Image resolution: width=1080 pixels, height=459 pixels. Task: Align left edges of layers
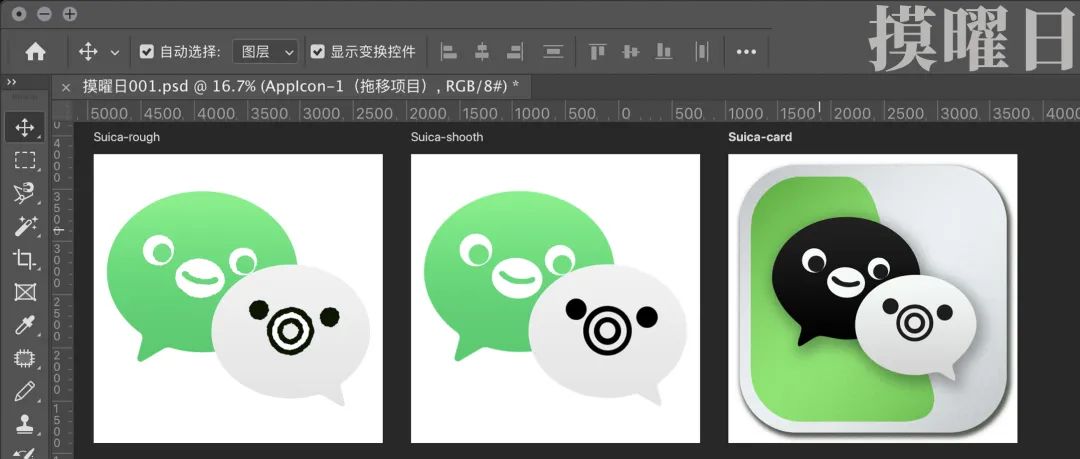[x=449, y=52]
